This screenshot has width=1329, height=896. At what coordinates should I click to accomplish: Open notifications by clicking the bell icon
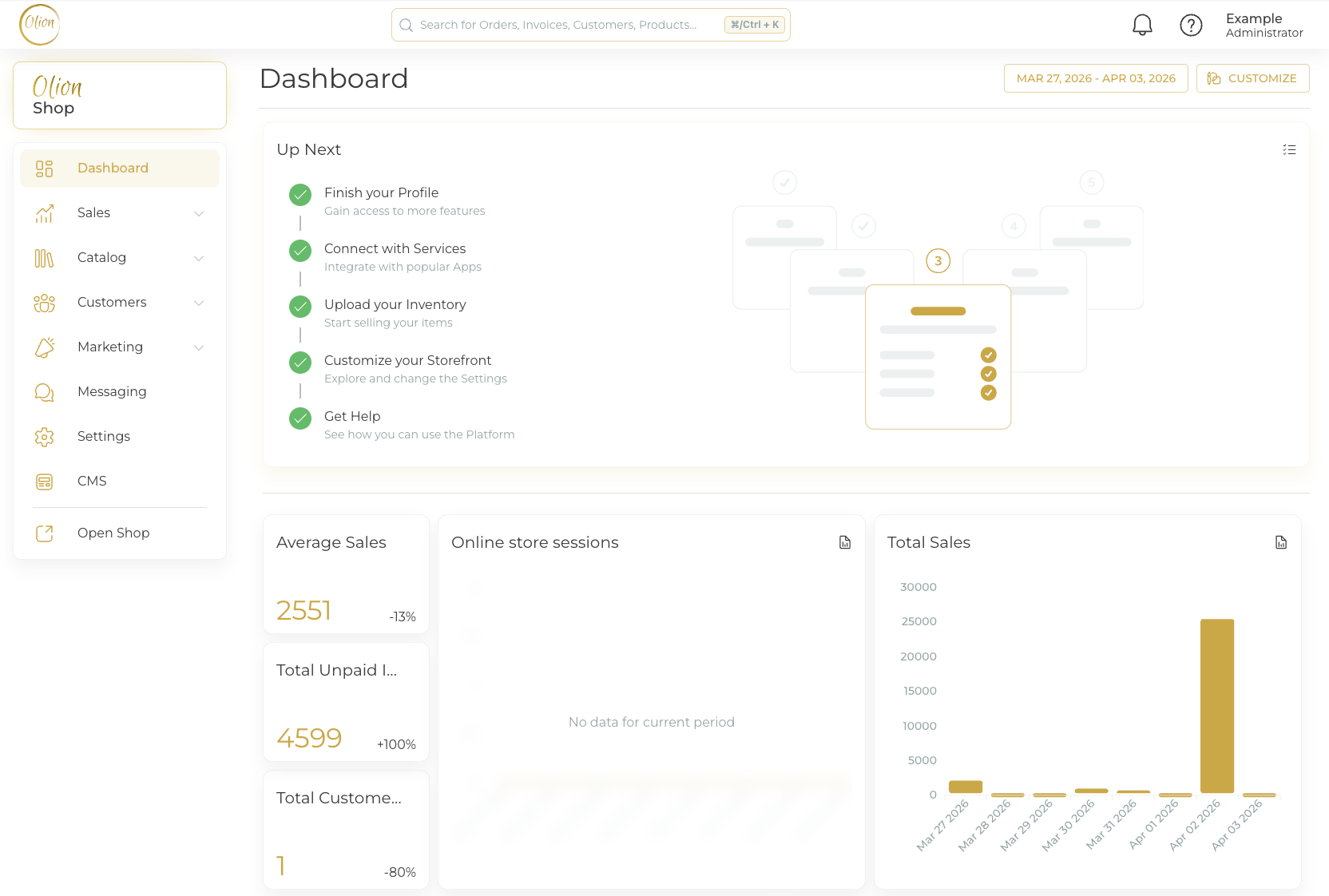pyautogui.click(x=1142, y=24)
